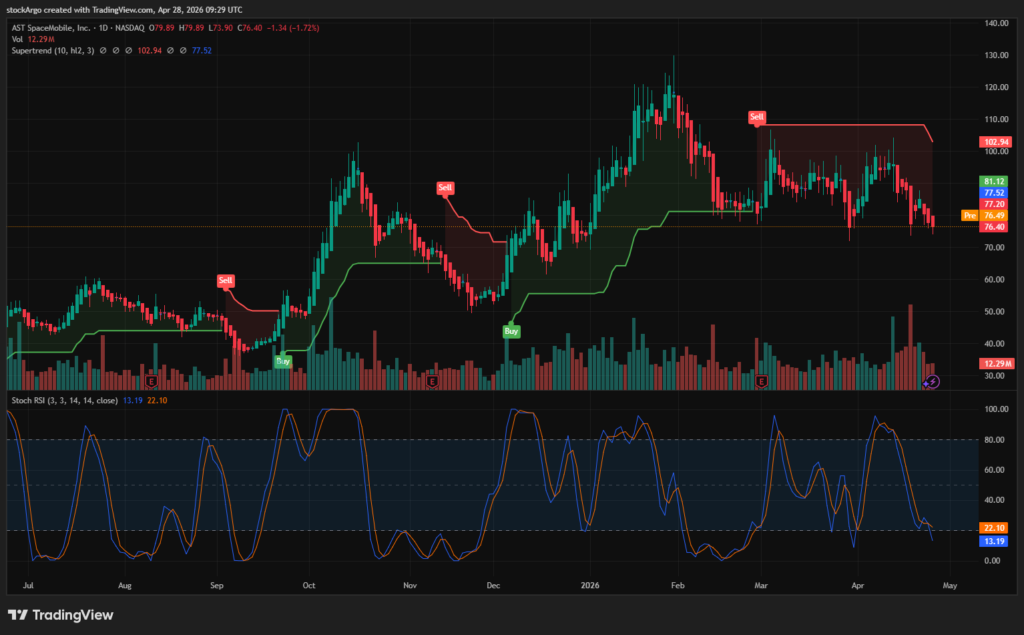Click the 140.00 price scale label

[996, 23]
